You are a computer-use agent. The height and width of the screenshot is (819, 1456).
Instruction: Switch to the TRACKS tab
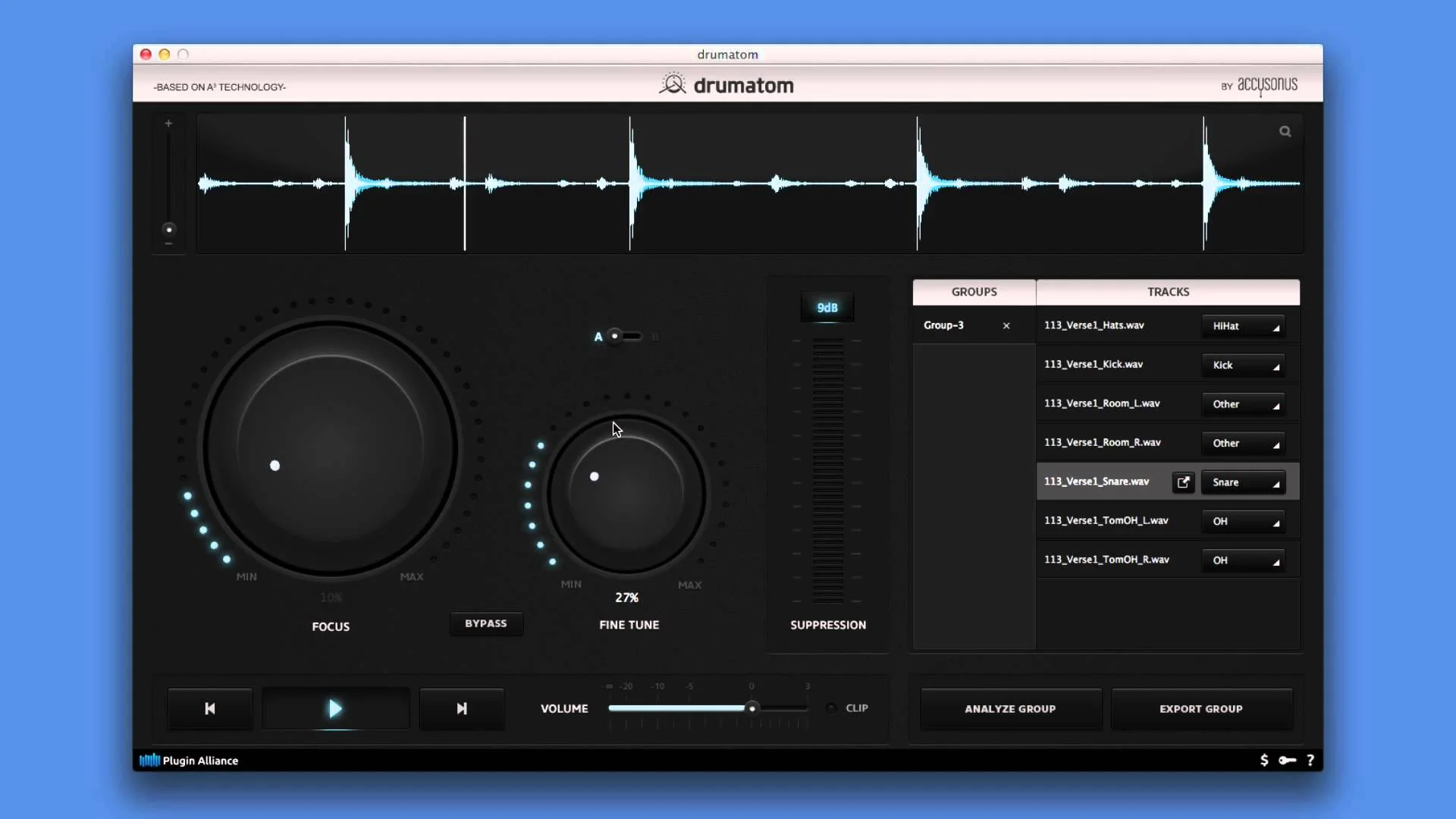(x=1168, y=292)
